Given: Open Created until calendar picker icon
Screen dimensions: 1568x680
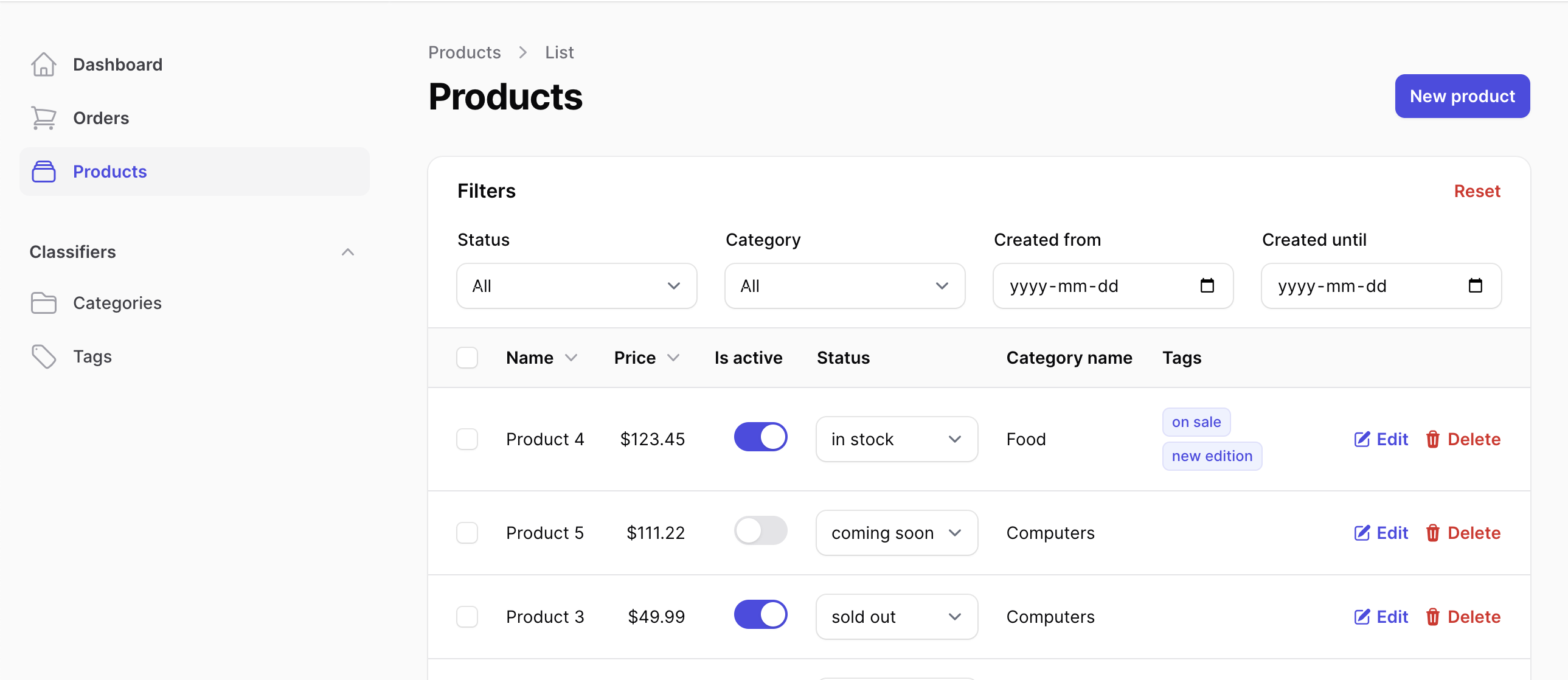Looking at the screenshot, I should pyautogui.click(x=1475, y=285).
